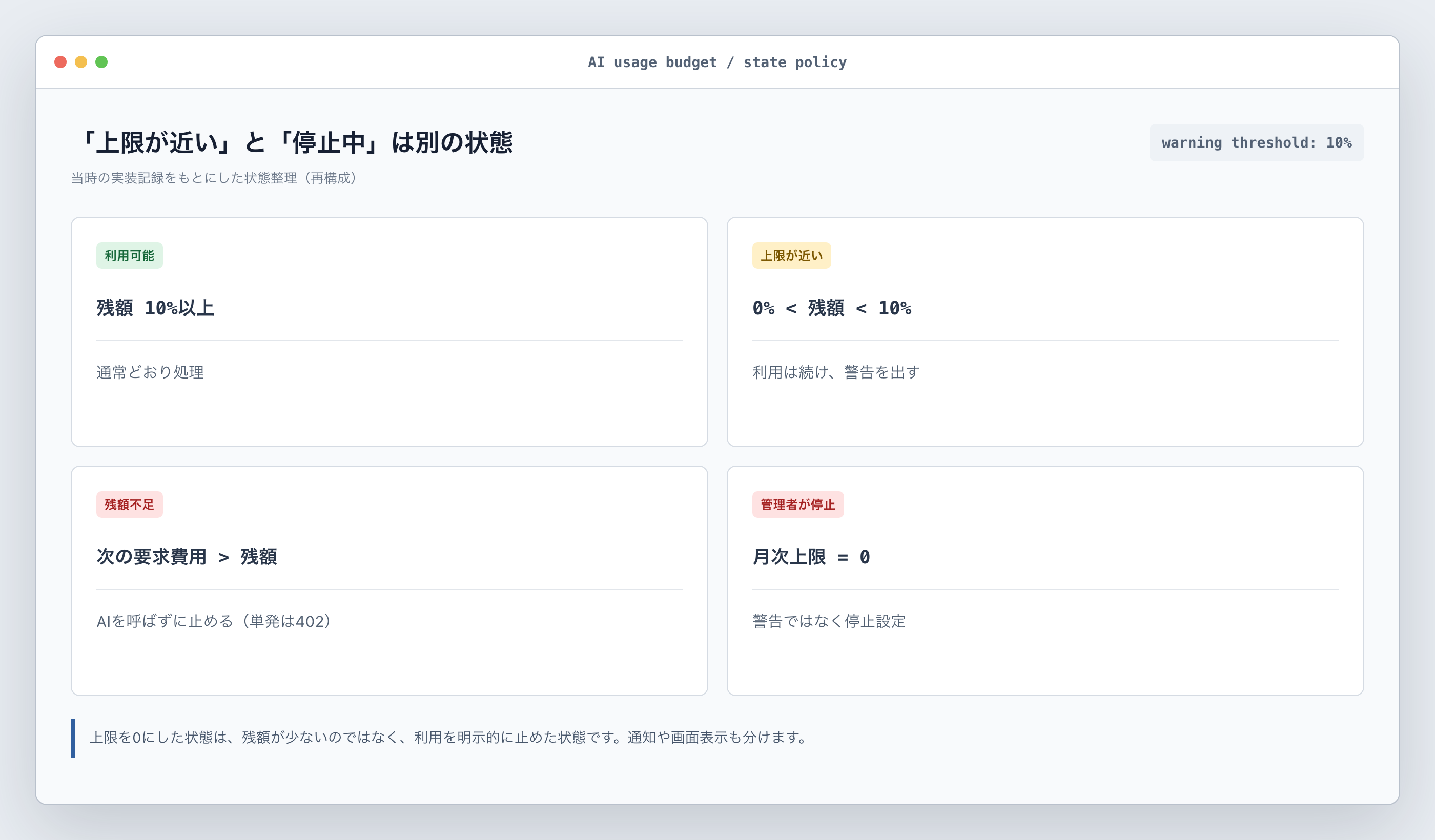Viewport: 1435px width, 840px height.
Task: Click the green 利用可能 status badge
Action: (x=129, y=256)
